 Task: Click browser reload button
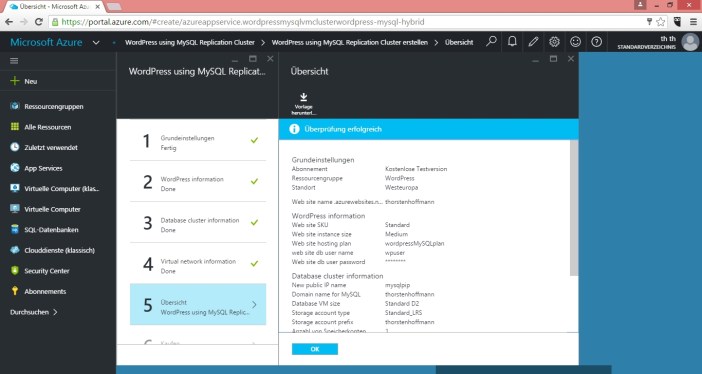tap(39, 21)
